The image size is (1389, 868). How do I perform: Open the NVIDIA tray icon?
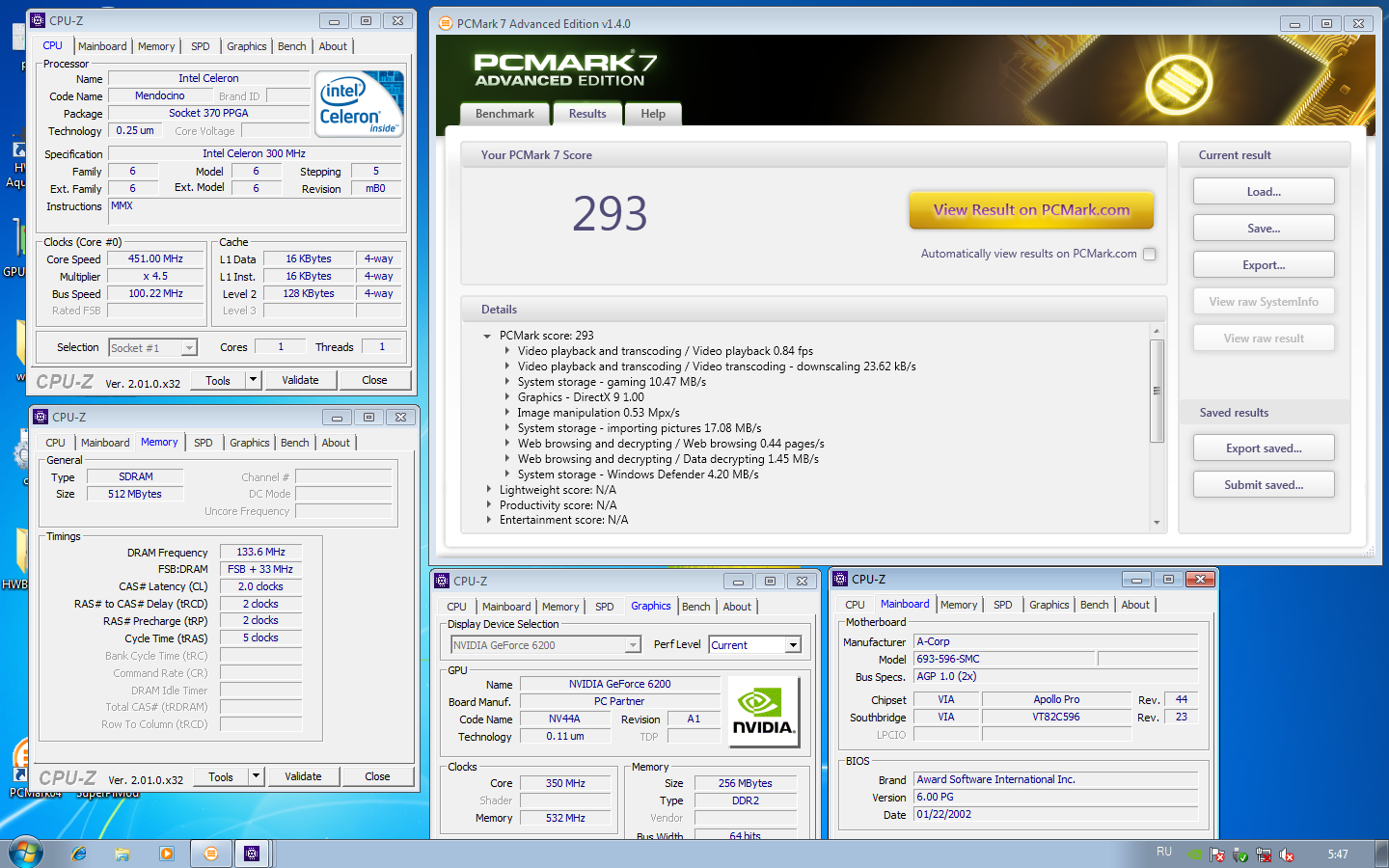[x=1194, y=854]
